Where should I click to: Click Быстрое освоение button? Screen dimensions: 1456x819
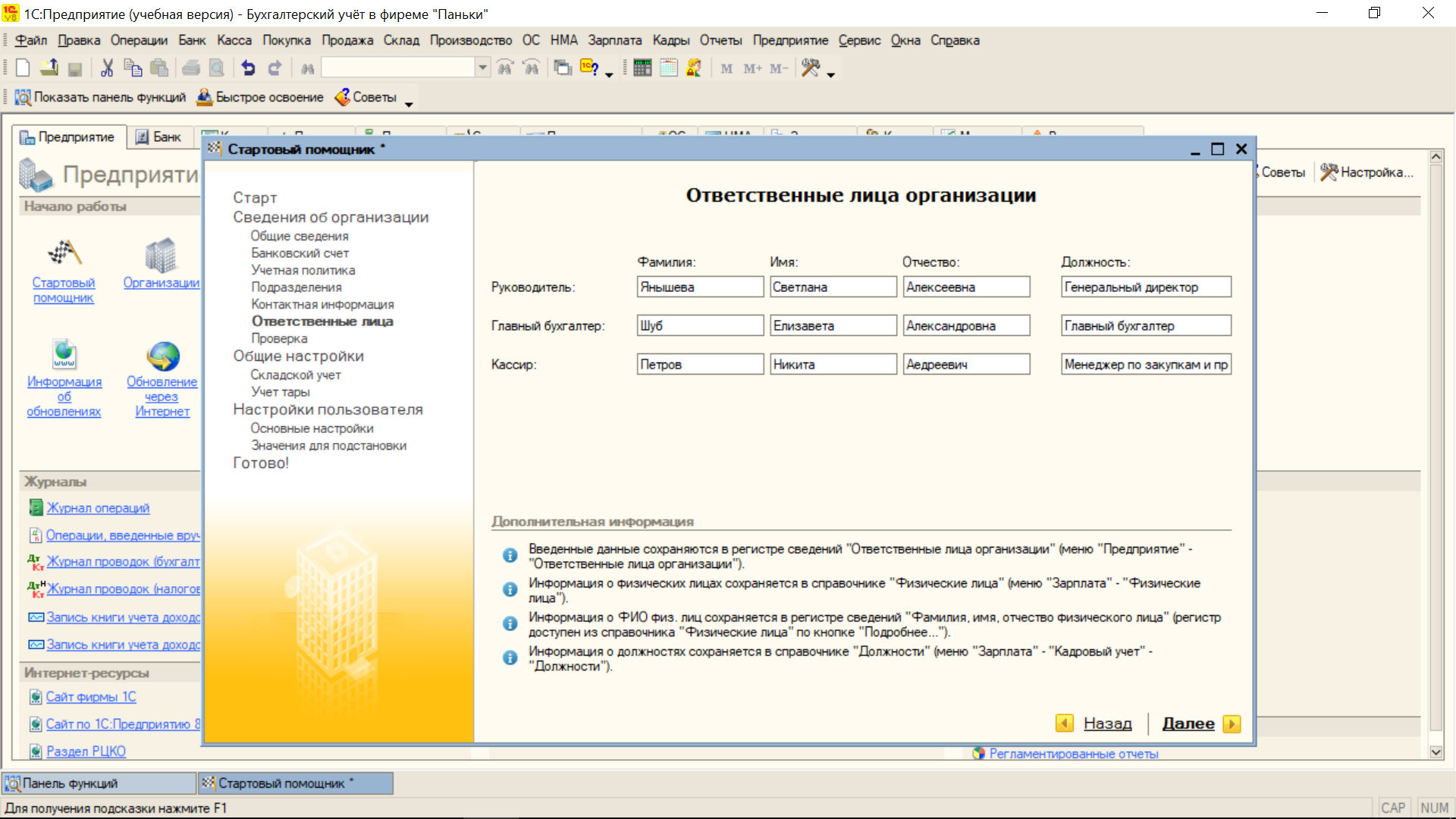[x=260, y=97]
